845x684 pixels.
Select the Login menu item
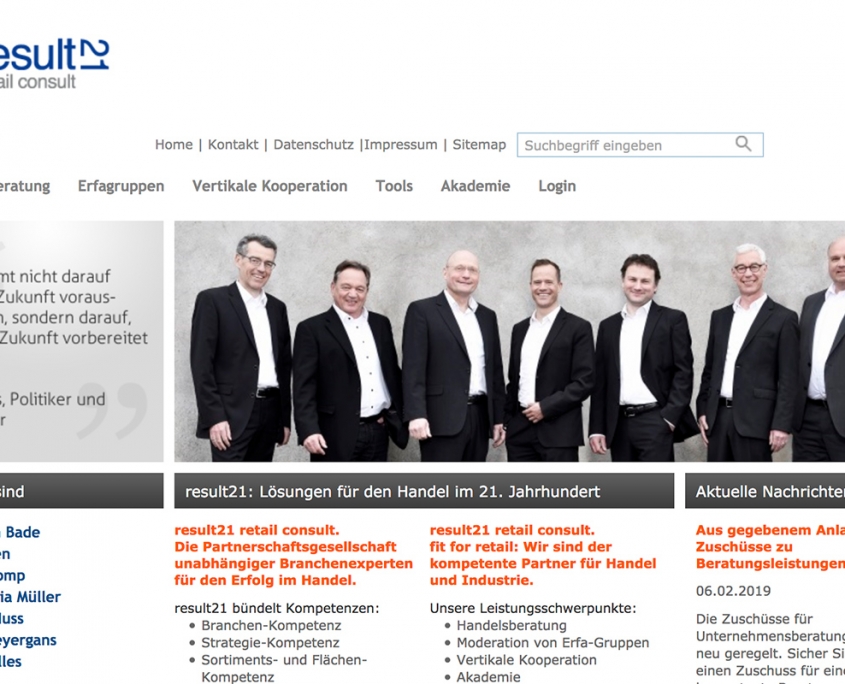pos(557,186)
